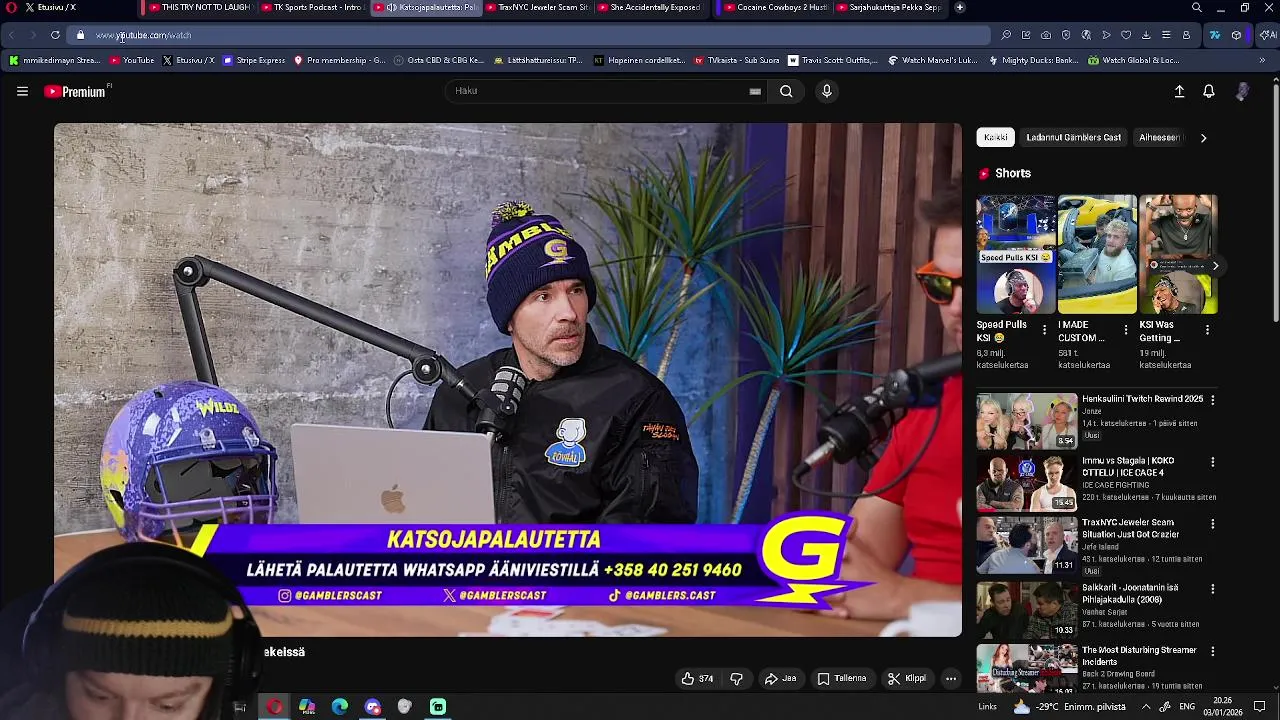Screen dimensions: 1280x720
Task: Open options for Hanksullini Twitch Rewind video
Action: click(x=1212, y=400)
